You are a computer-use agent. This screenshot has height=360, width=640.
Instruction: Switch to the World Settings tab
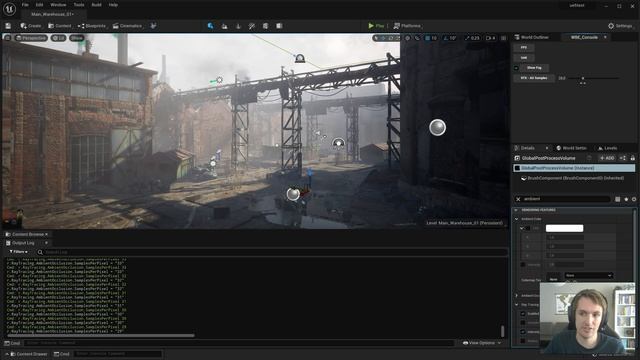pyautogui.click(x=571, y=148)
